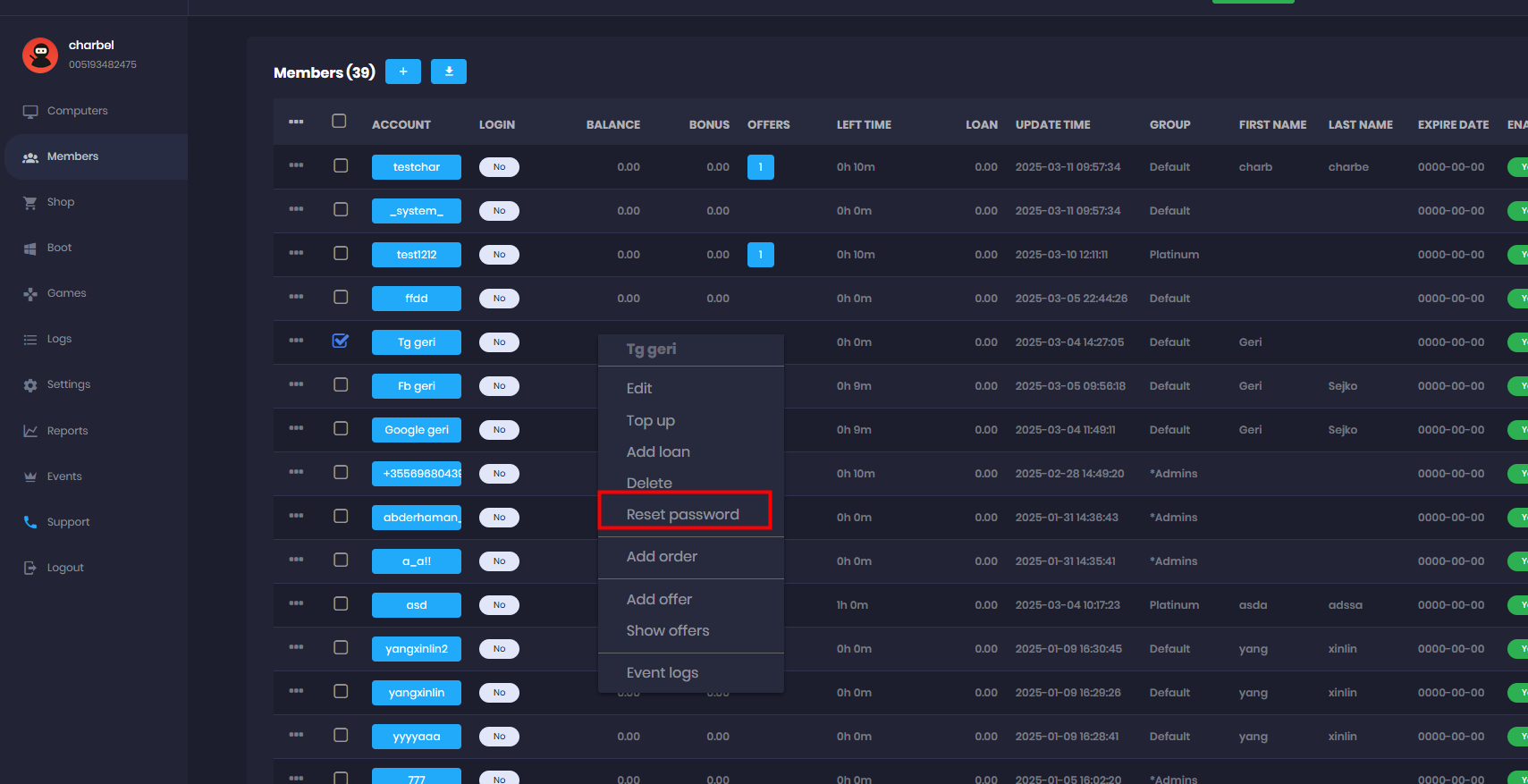Open the column options dots in table header
The image size is (1528, 784).
pyautogui.click(x=296, y=122)
